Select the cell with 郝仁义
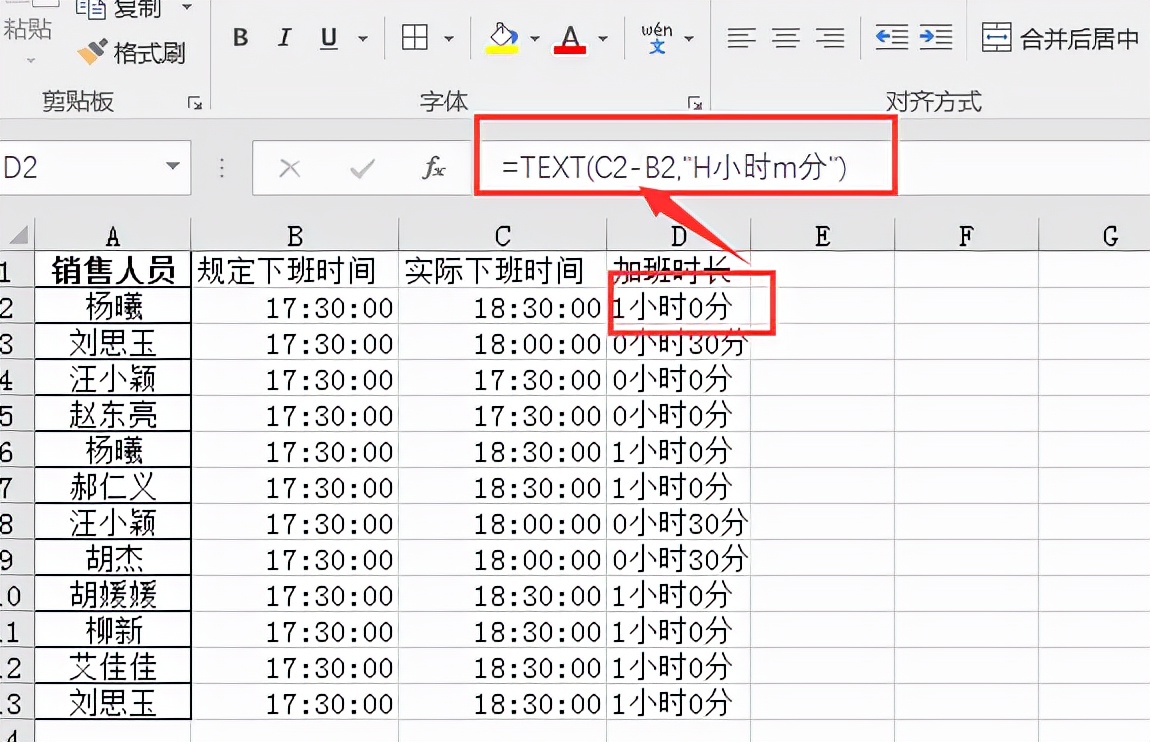Viewport: 1150px width, 742px height. coord(113,486)
